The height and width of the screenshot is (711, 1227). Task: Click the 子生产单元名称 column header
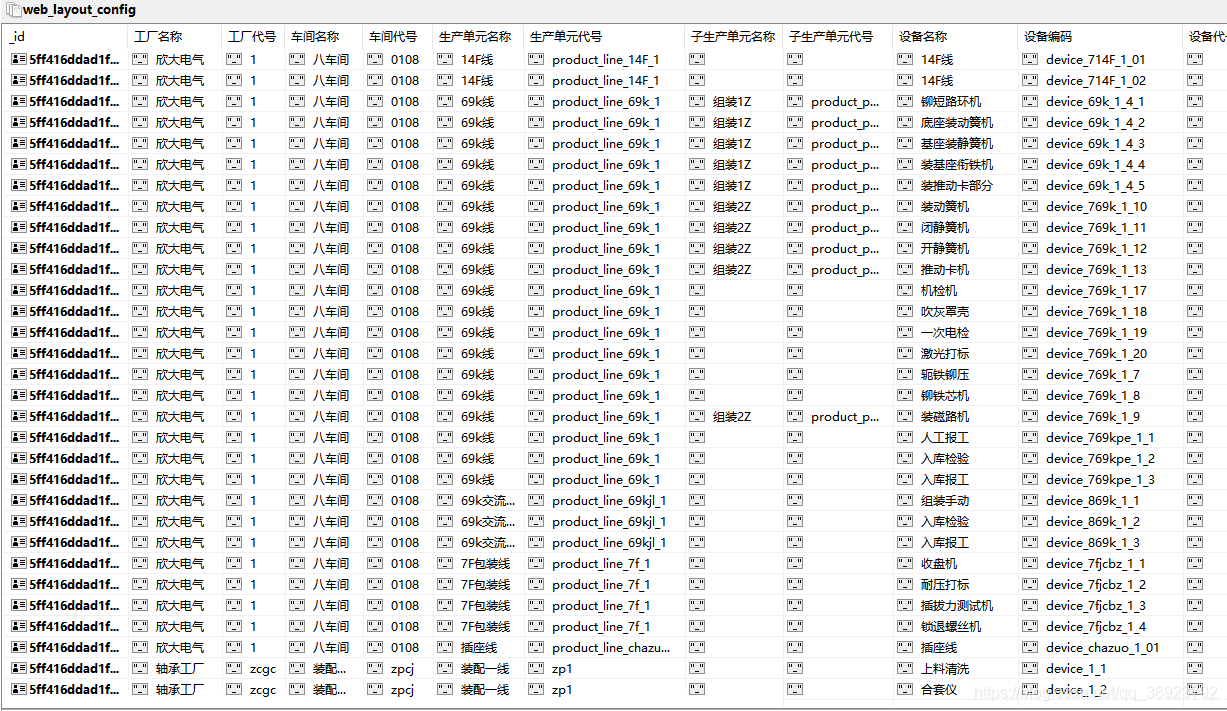coord(734,37)
